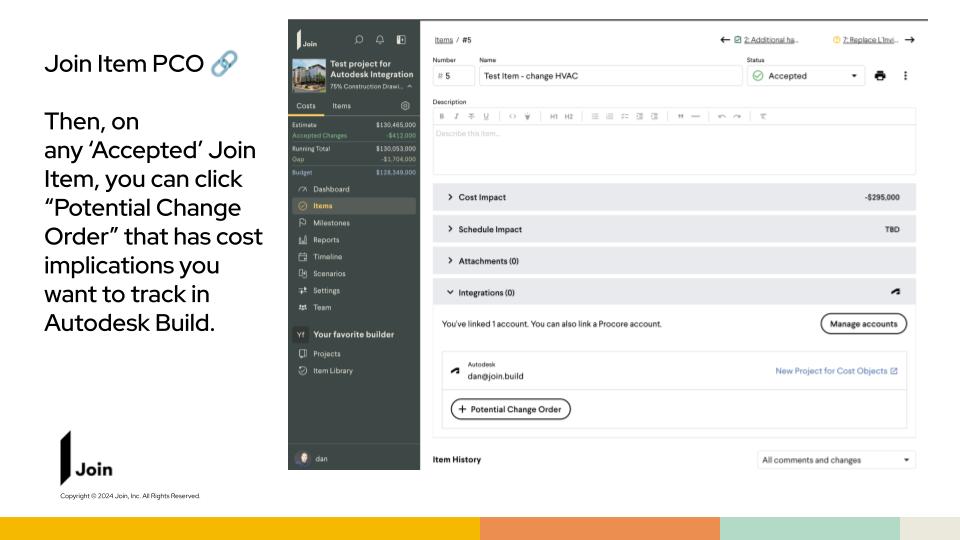
Task: Toggle underline formatting in description
Action: [486, 116]
